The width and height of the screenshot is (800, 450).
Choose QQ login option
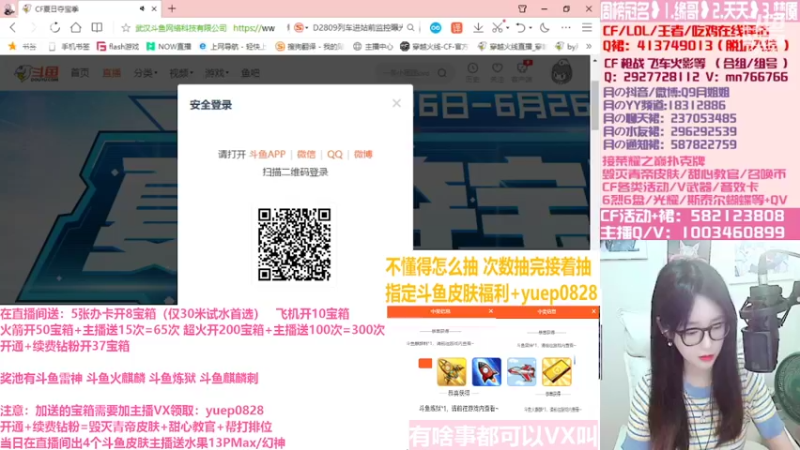pos(335,154)
